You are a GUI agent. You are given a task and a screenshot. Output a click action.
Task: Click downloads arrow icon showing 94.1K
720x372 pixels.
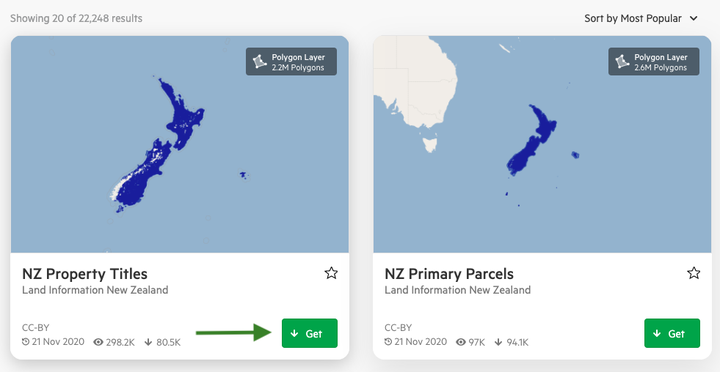(498, 342)
